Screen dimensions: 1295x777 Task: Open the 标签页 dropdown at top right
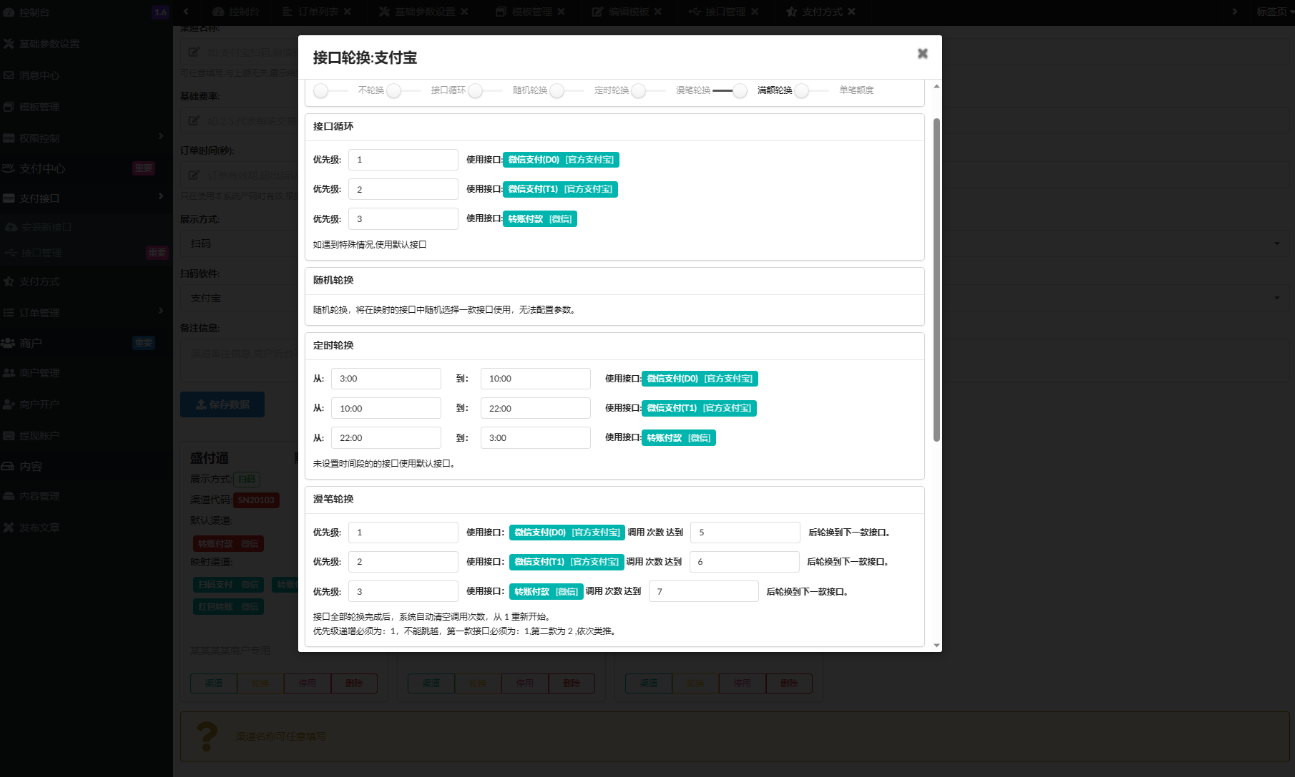pos(1275,12)
